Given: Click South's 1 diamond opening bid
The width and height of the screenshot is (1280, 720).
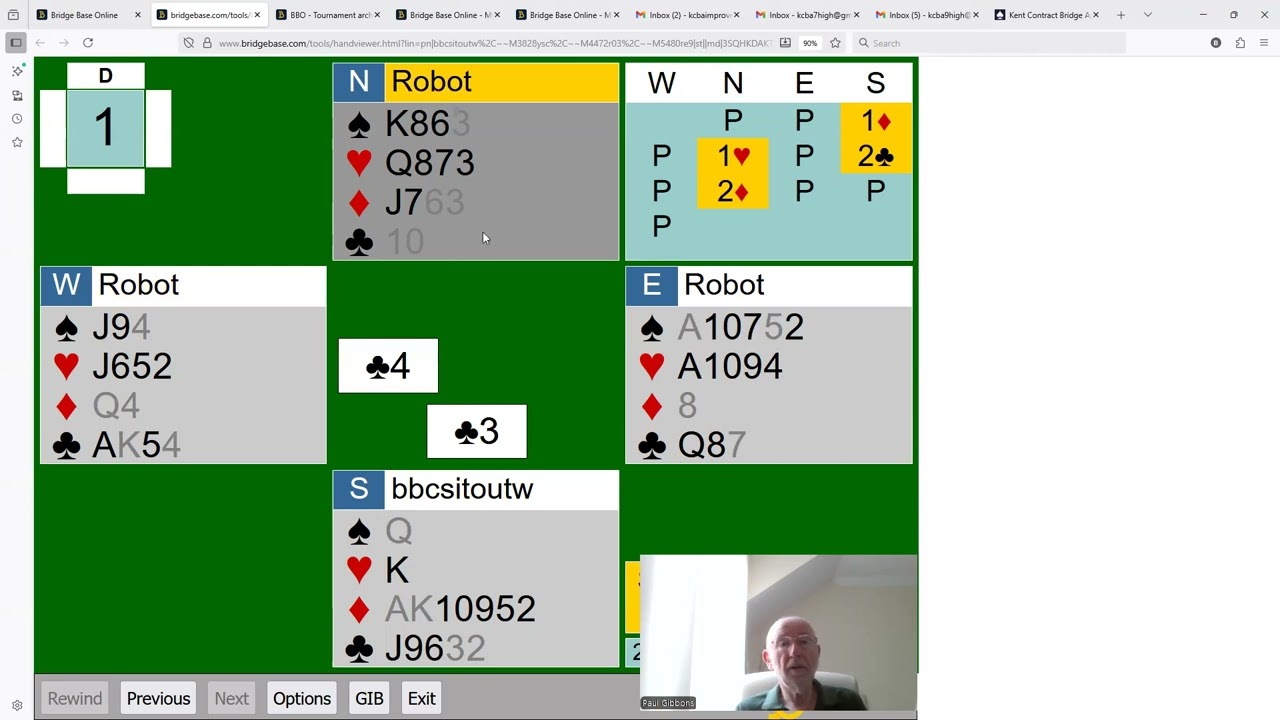Looking at the screenshot, I should [875, 121].
